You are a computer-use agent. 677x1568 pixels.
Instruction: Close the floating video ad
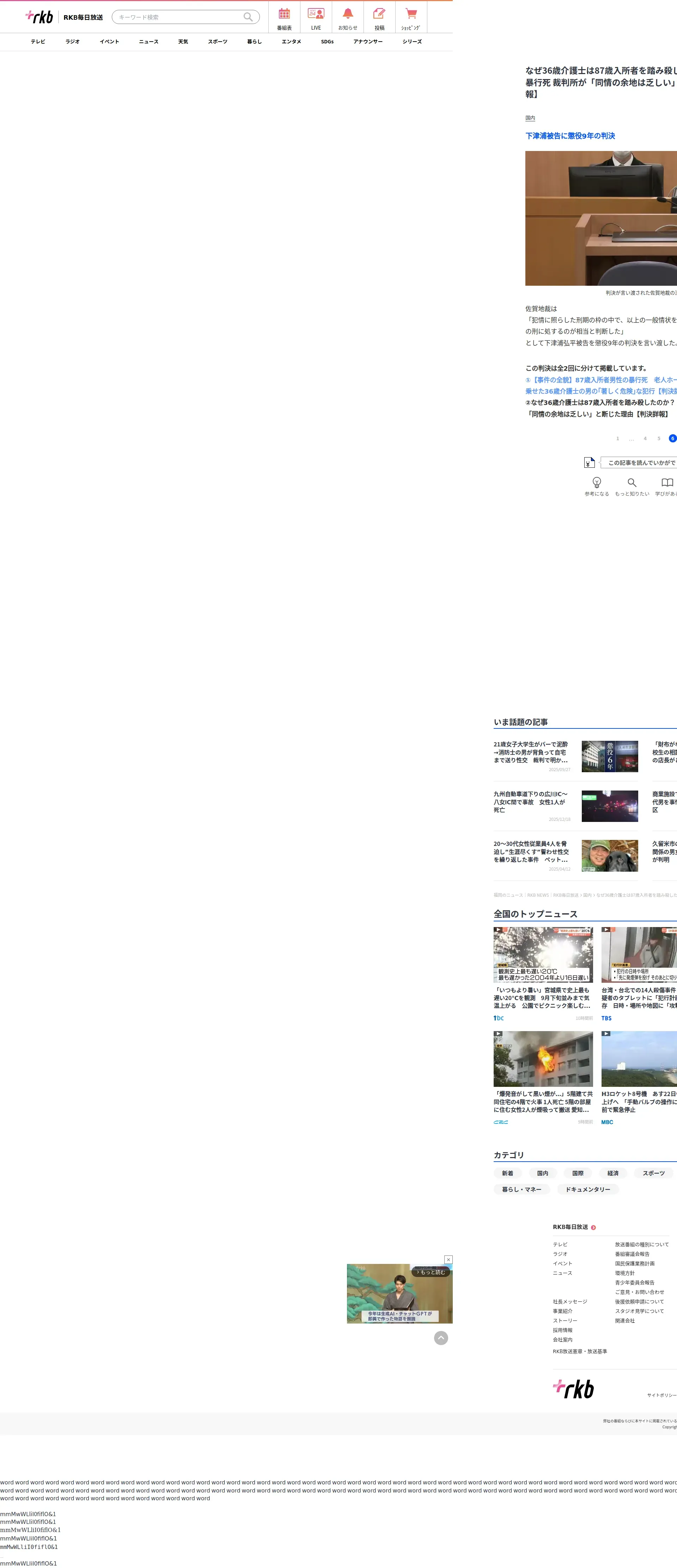(448, 1259)
